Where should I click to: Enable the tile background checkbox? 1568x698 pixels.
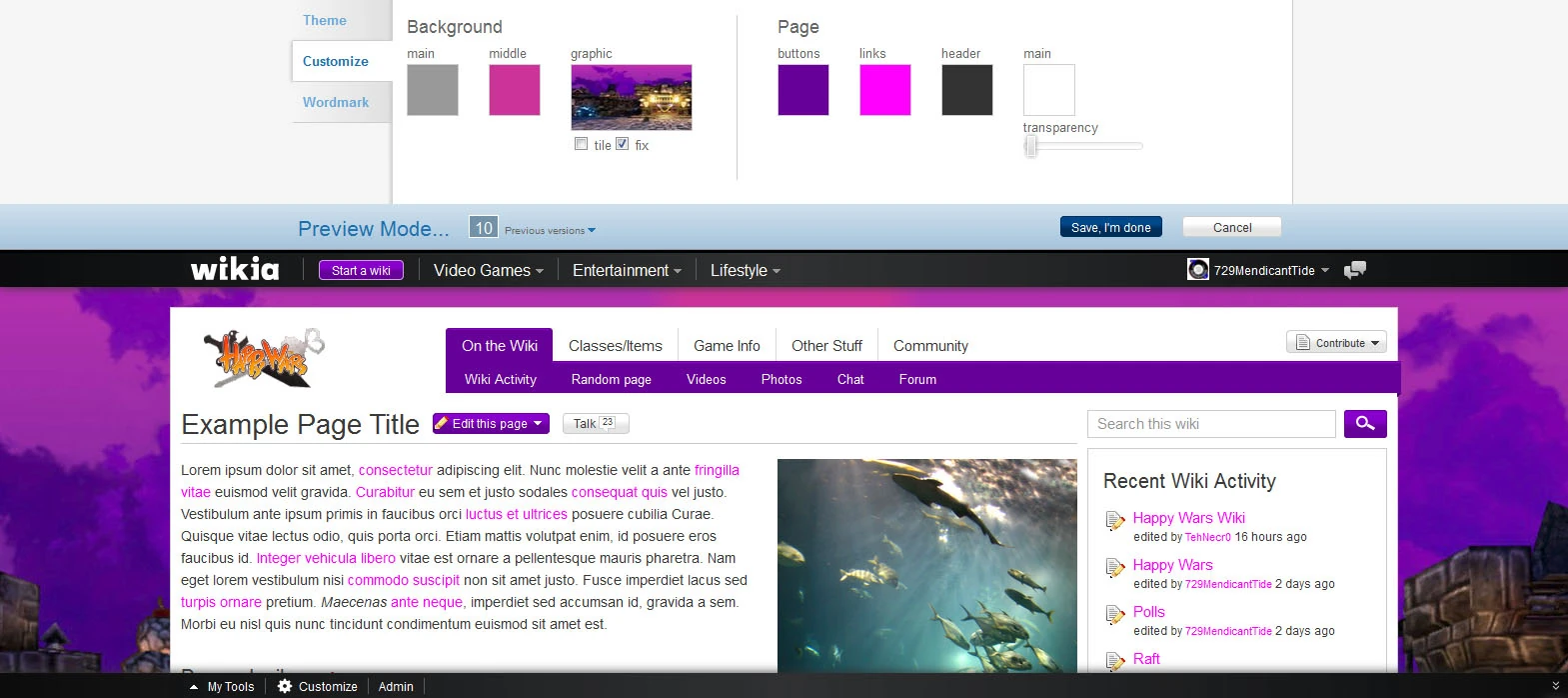click(582, 144)
